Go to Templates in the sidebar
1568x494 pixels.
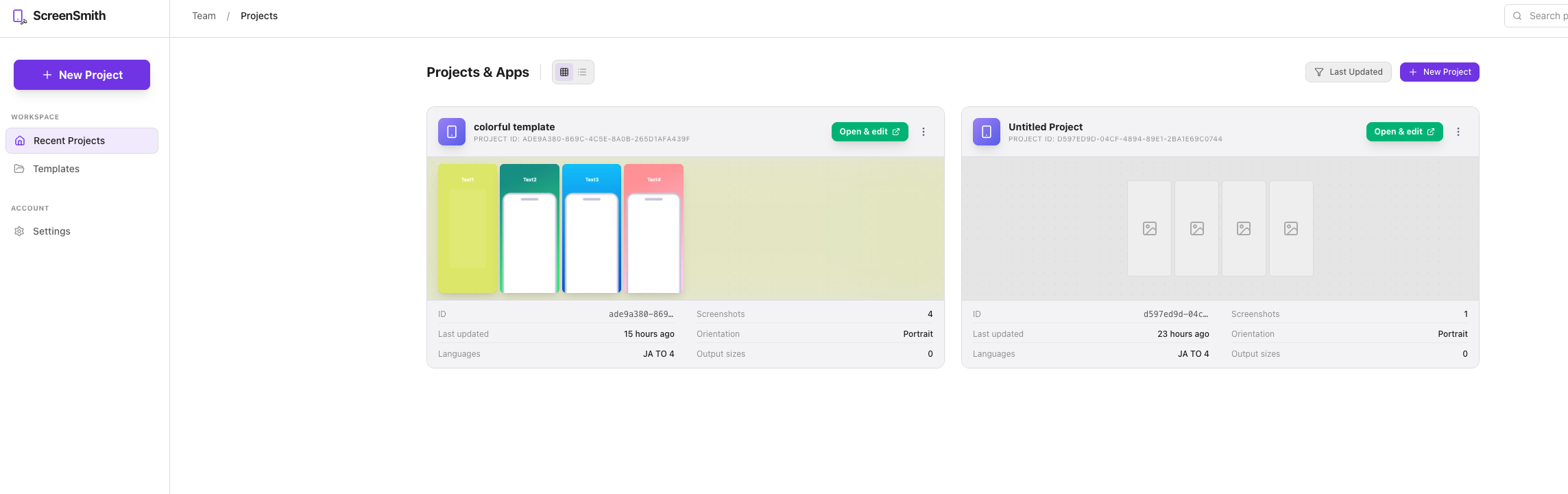click(x=56, y=169)
